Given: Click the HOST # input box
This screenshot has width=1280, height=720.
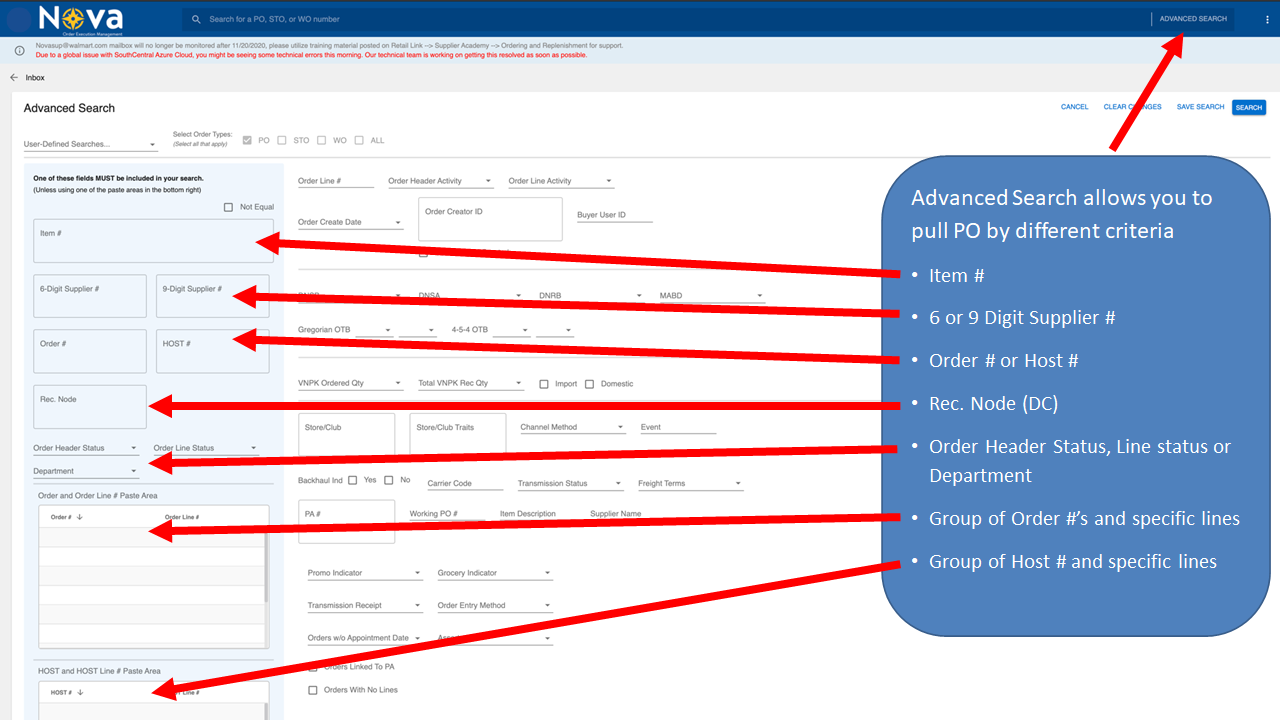Looking at the screenshot, I should (212, 351).
